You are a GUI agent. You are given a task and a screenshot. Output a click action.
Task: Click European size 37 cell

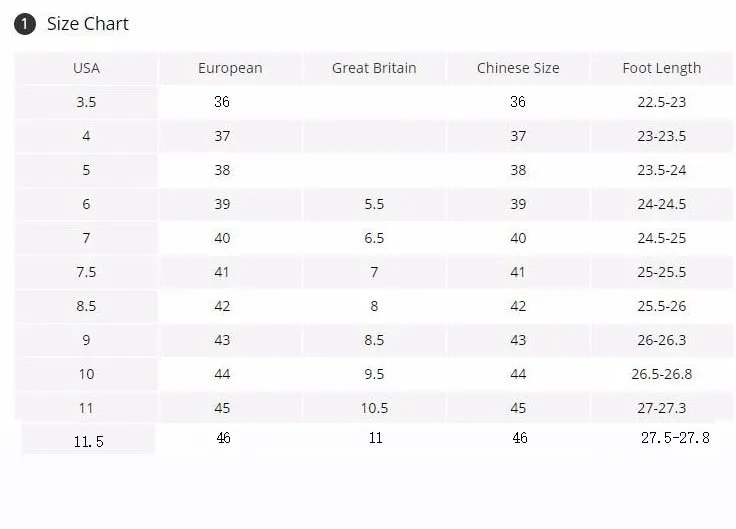click(222, 136)
